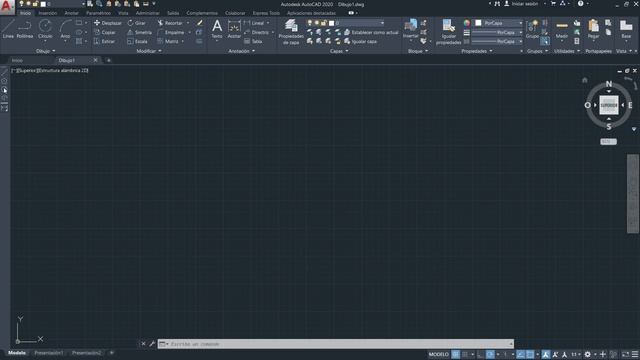
Task: Switch to the Presentación1 layout tab
Action: (49, 353)
